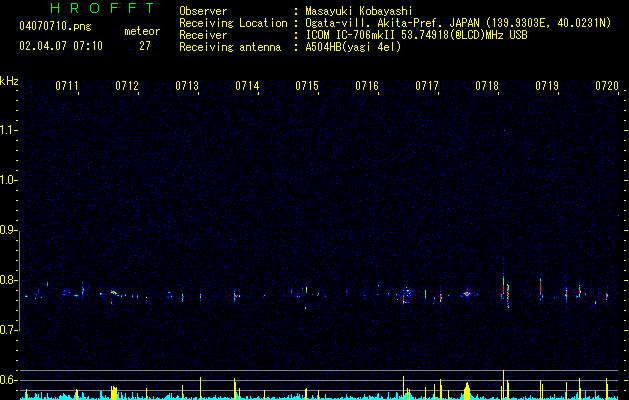This screenshot has height=400, width=629.
Task: Click the observer name Masayuki Kobayashi
Action: point(358,11)
